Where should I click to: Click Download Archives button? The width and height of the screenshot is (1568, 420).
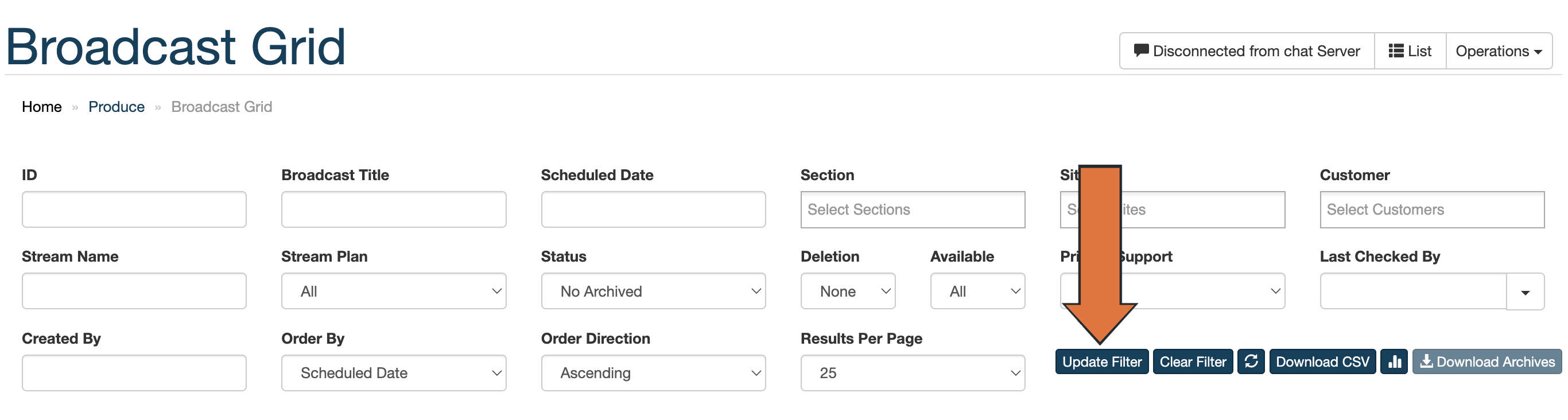pos(1487,361)
